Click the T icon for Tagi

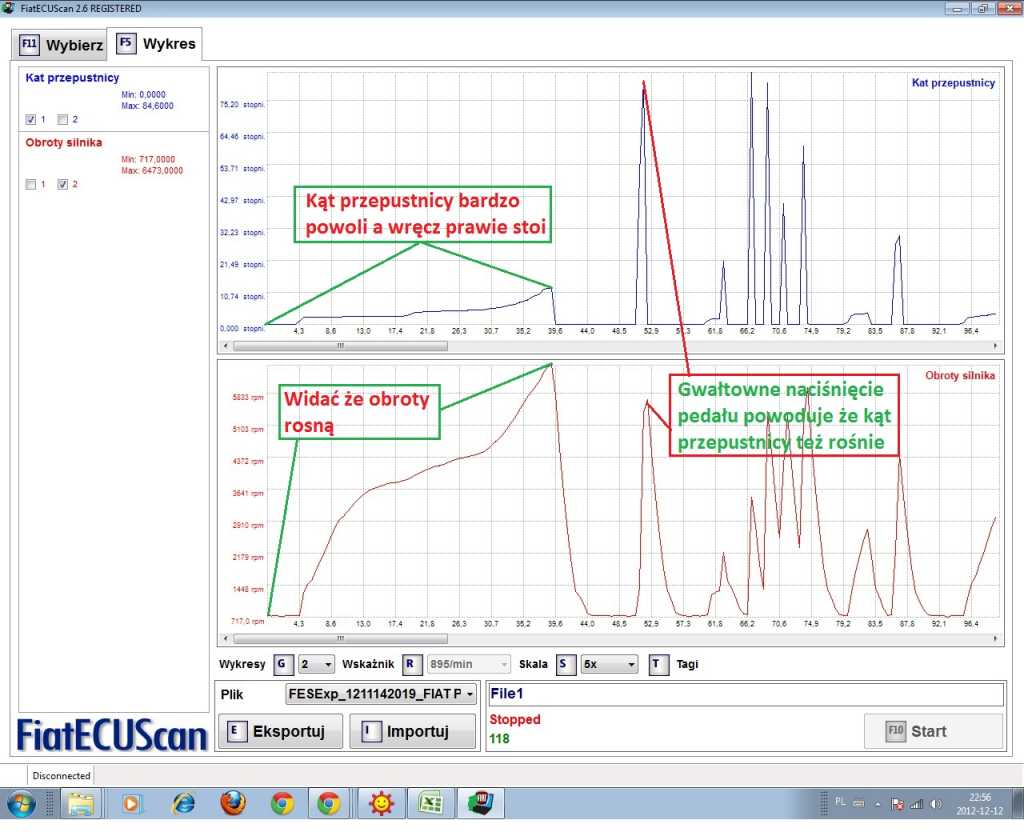tap(657, 664)
